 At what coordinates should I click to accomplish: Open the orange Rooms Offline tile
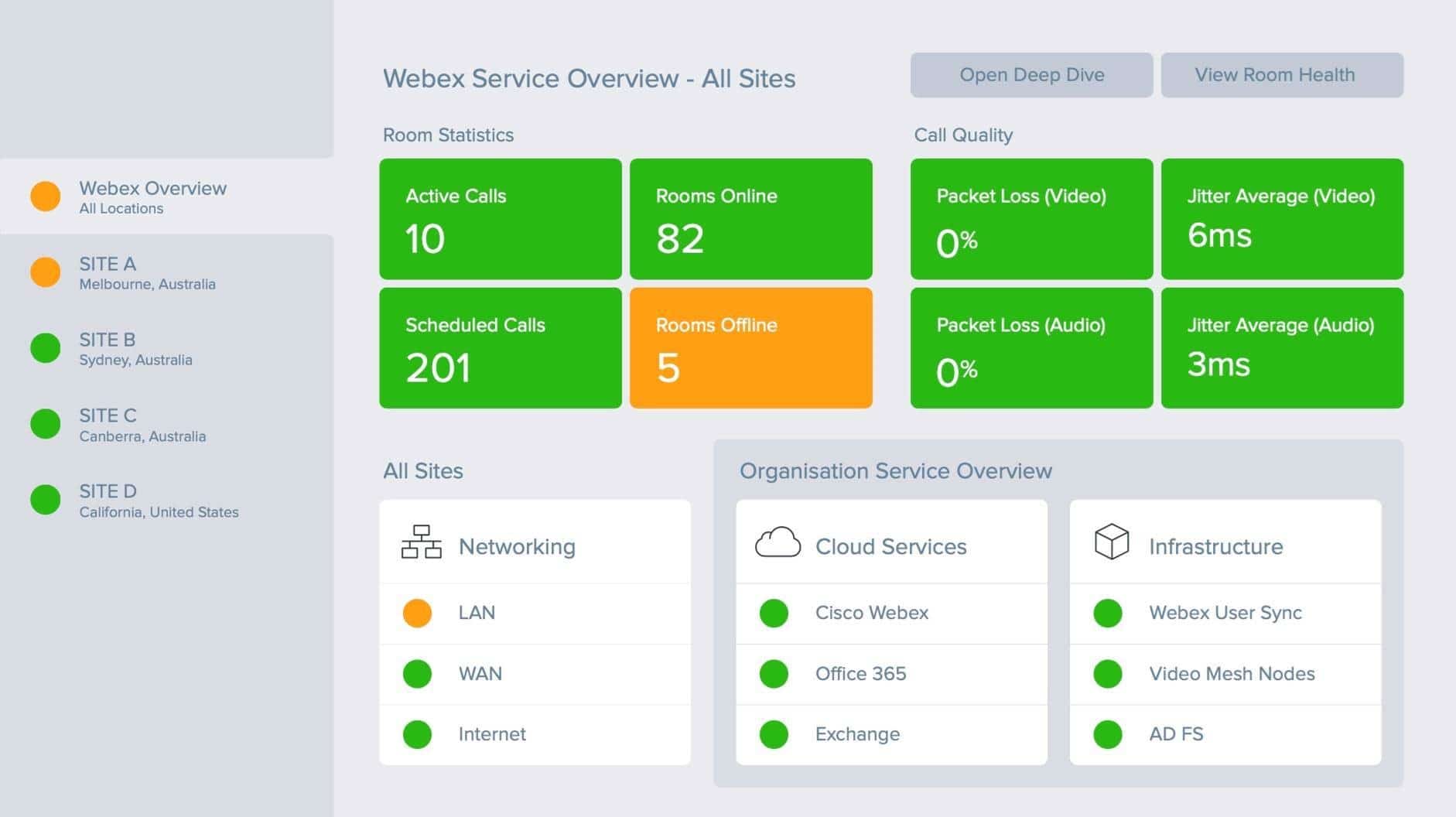click(x=751, y=348)
